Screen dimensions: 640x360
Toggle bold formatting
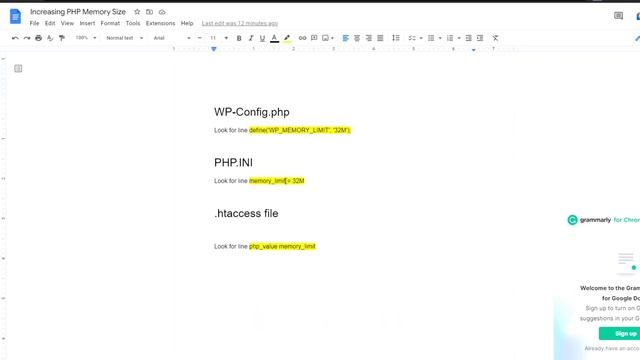tap(239, 38)
